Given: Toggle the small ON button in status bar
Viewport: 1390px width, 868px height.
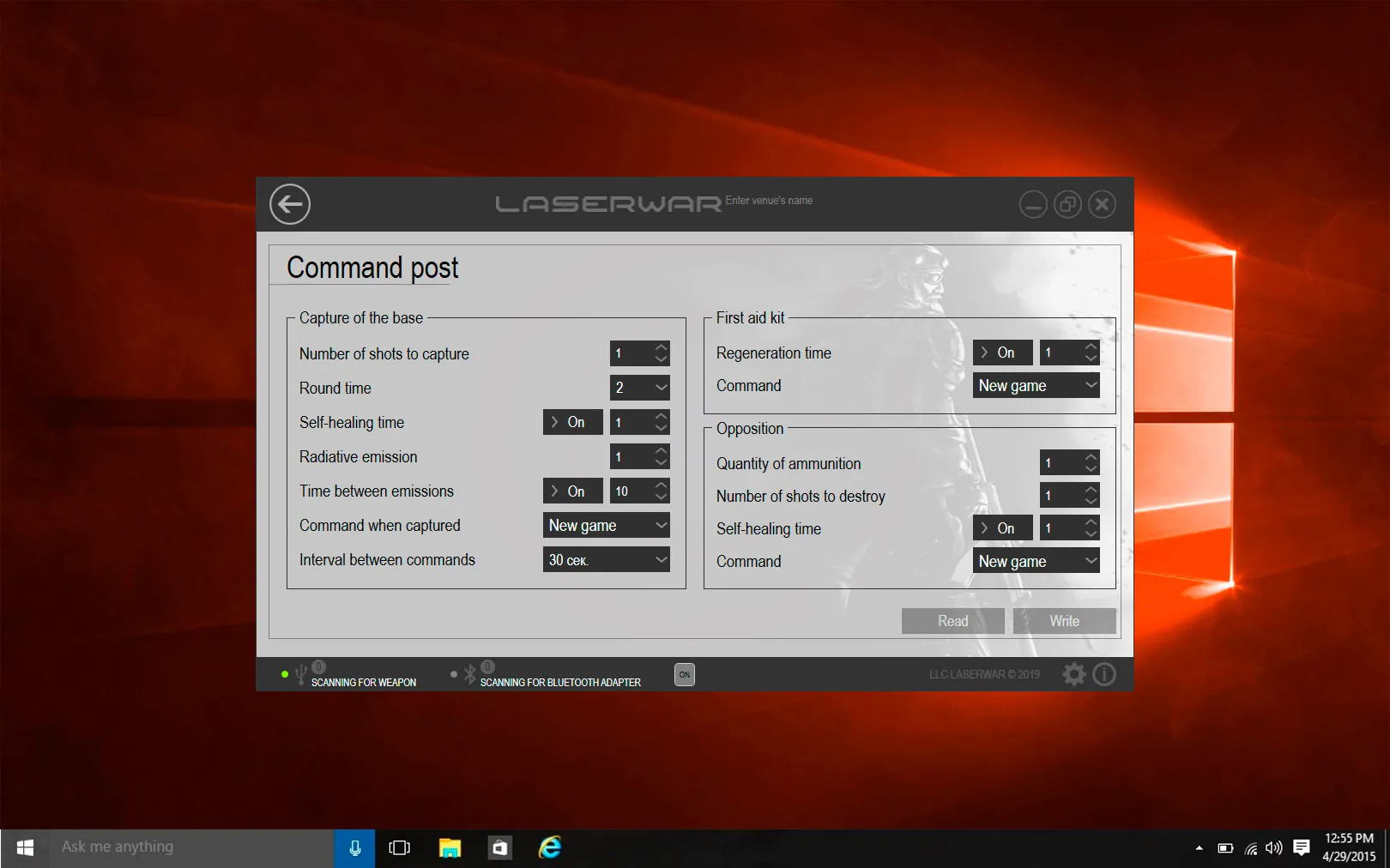Looking at the screenshot, I should (x=685, y=674).
